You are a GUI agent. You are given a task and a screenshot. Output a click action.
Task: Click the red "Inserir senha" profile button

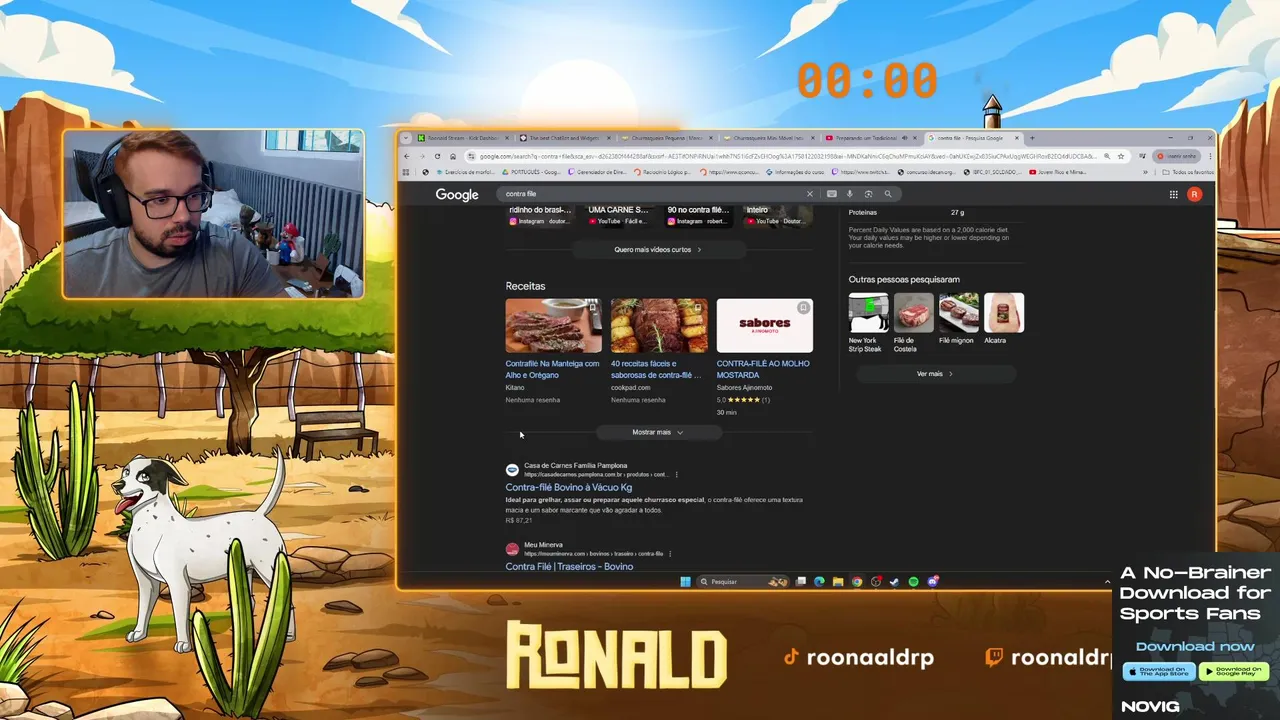[1176, 156]
